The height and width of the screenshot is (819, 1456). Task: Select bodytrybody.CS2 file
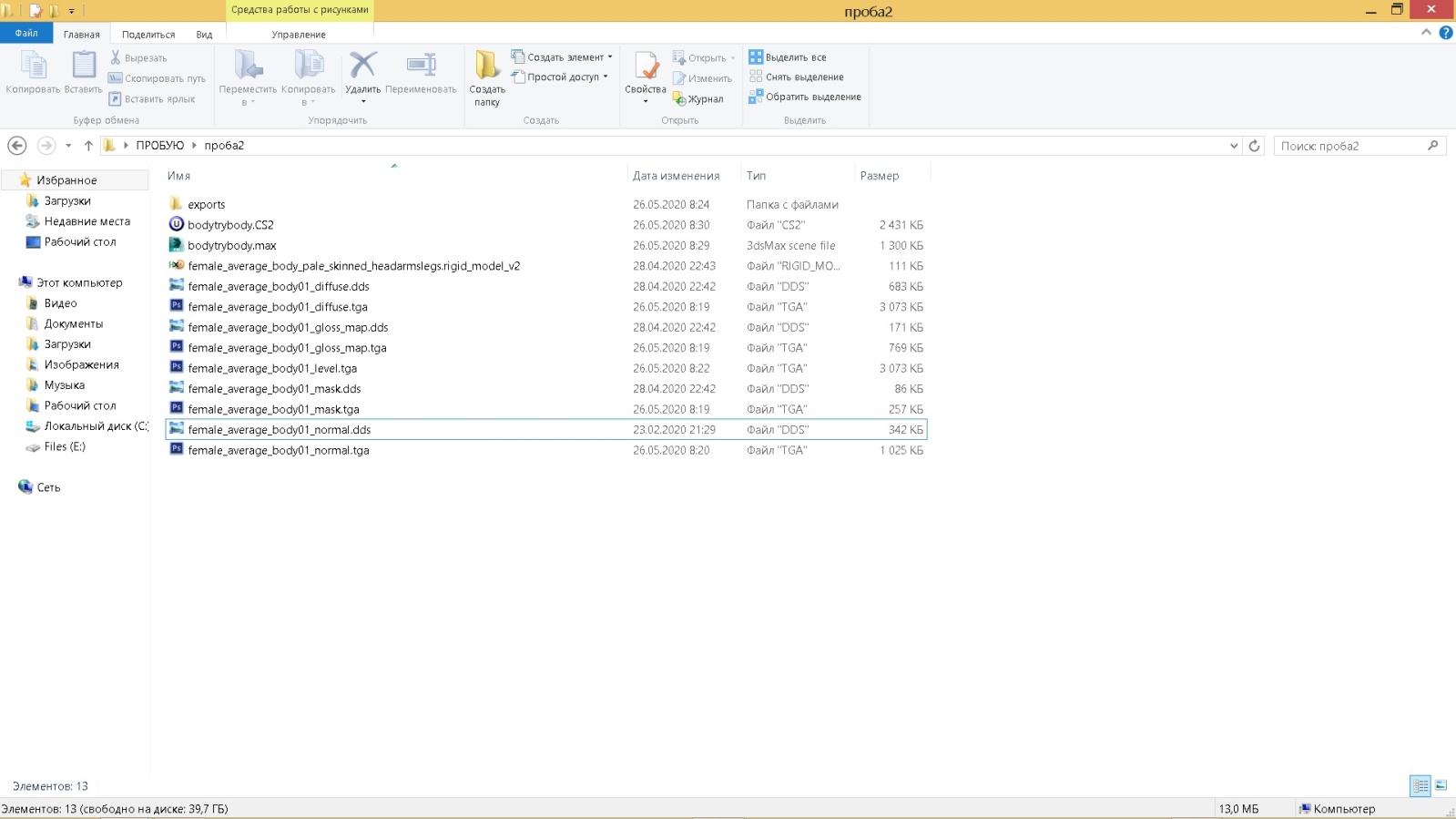coord(546,224)
